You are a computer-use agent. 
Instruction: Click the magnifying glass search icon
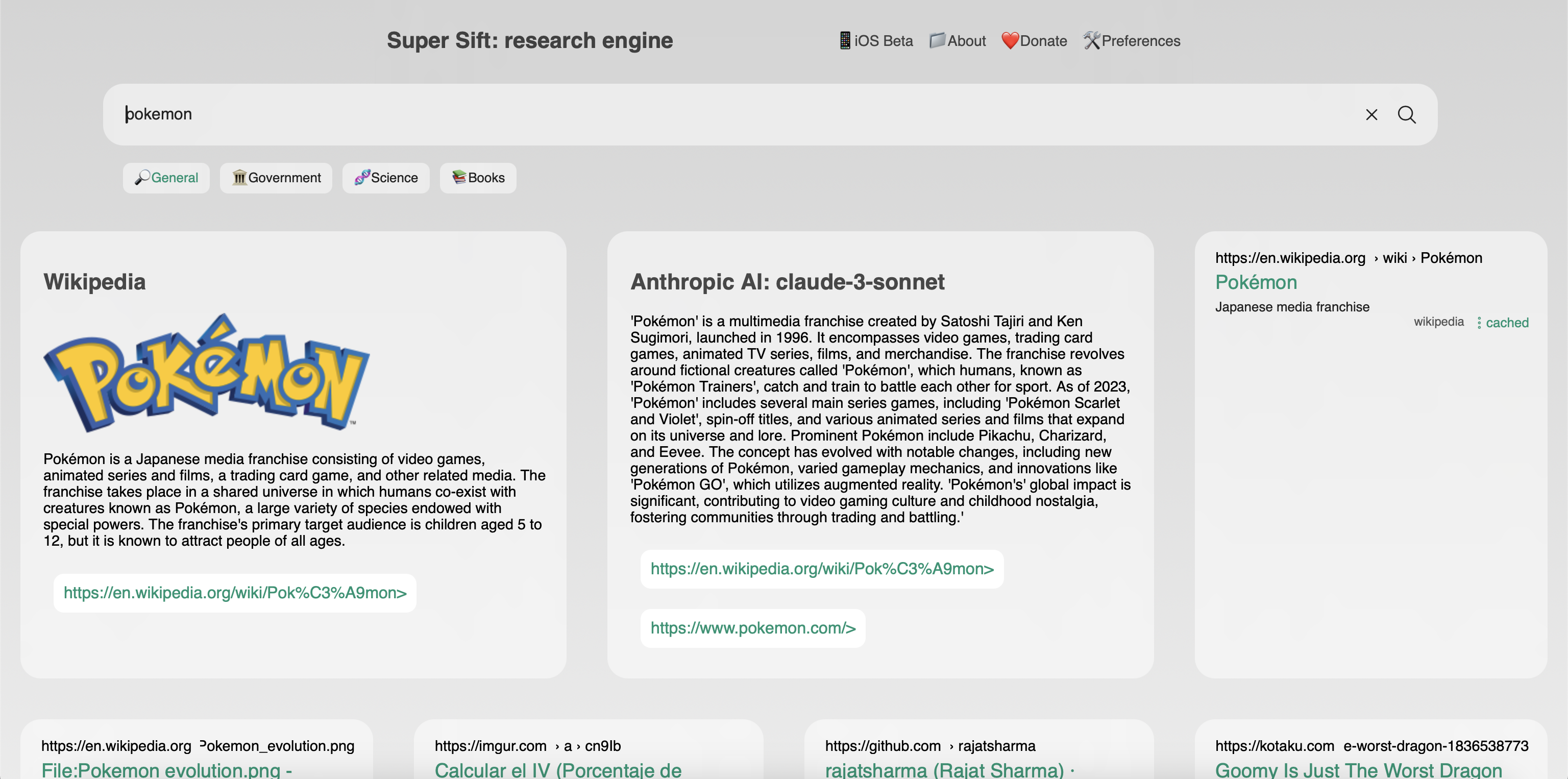click(x=1407, y=114)
